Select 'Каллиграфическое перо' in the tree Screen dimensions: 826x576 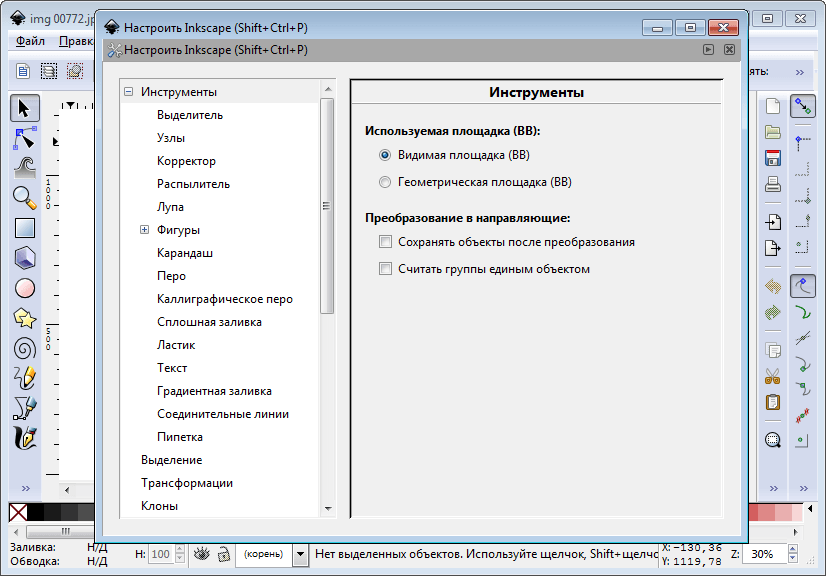pyautogui.click(x=225, y=299)
